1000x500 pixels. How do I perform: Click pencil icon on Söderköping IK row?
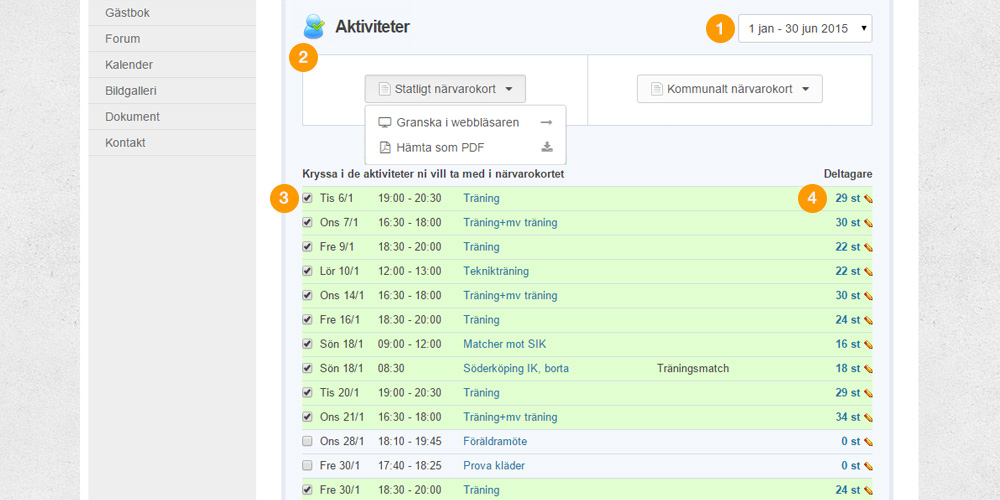tap(868, 369)
